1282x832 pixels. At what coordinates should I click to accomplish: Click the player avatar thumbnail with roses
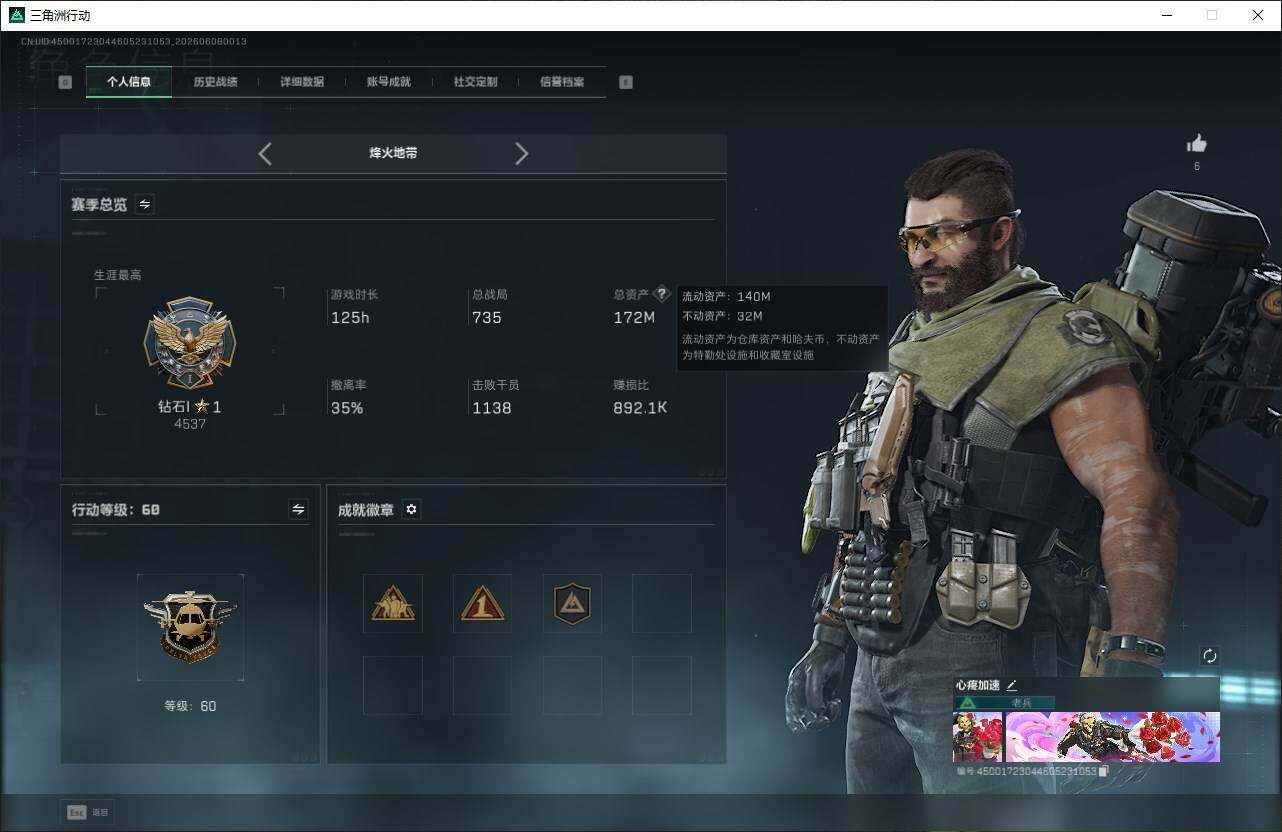978,737
